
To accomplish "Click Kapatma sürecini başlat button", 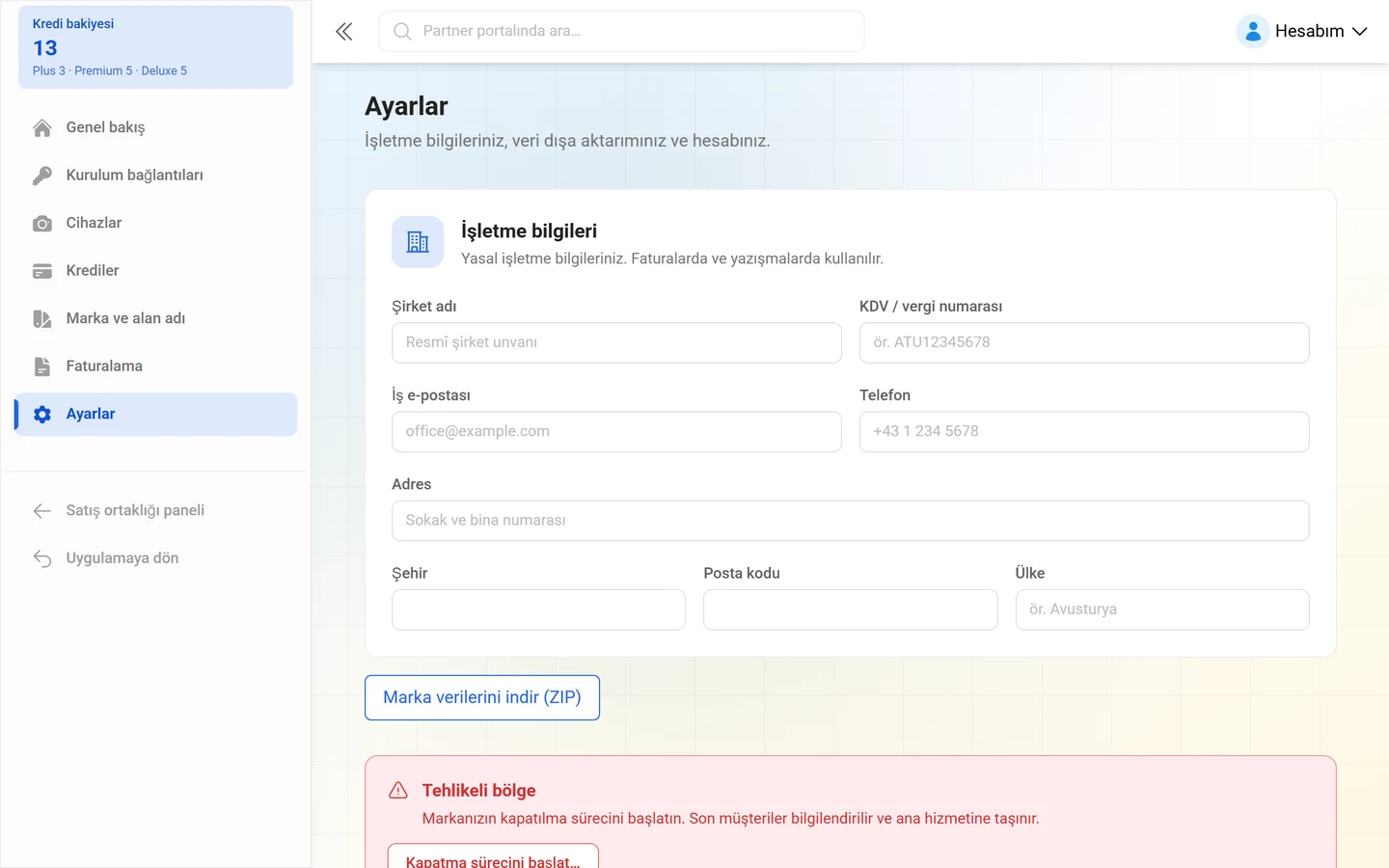I will 493,856.
